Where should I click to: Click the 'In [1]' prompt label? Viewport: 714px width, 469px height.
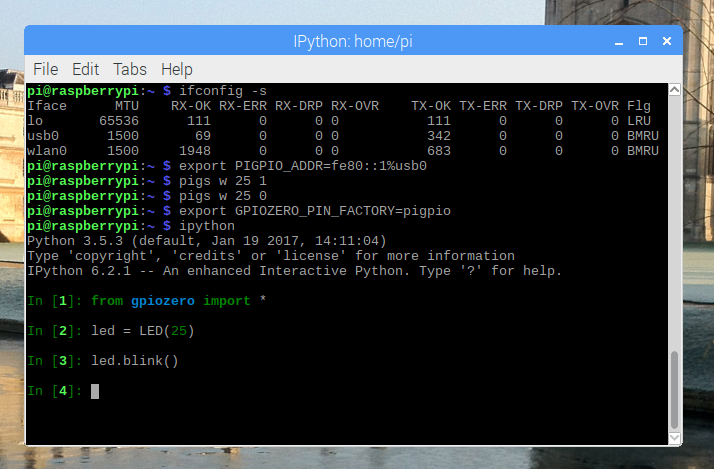[55, 301]
